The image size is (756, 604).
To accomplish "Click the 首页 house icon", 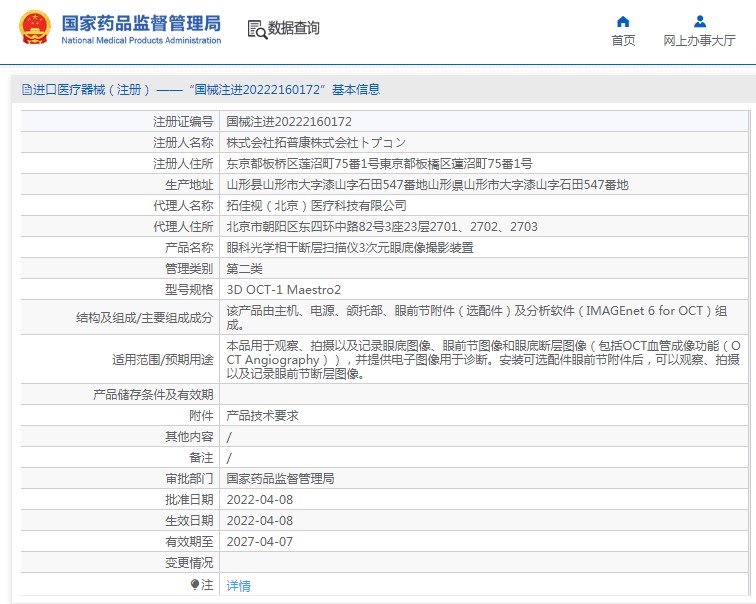I will pos(623,21).
